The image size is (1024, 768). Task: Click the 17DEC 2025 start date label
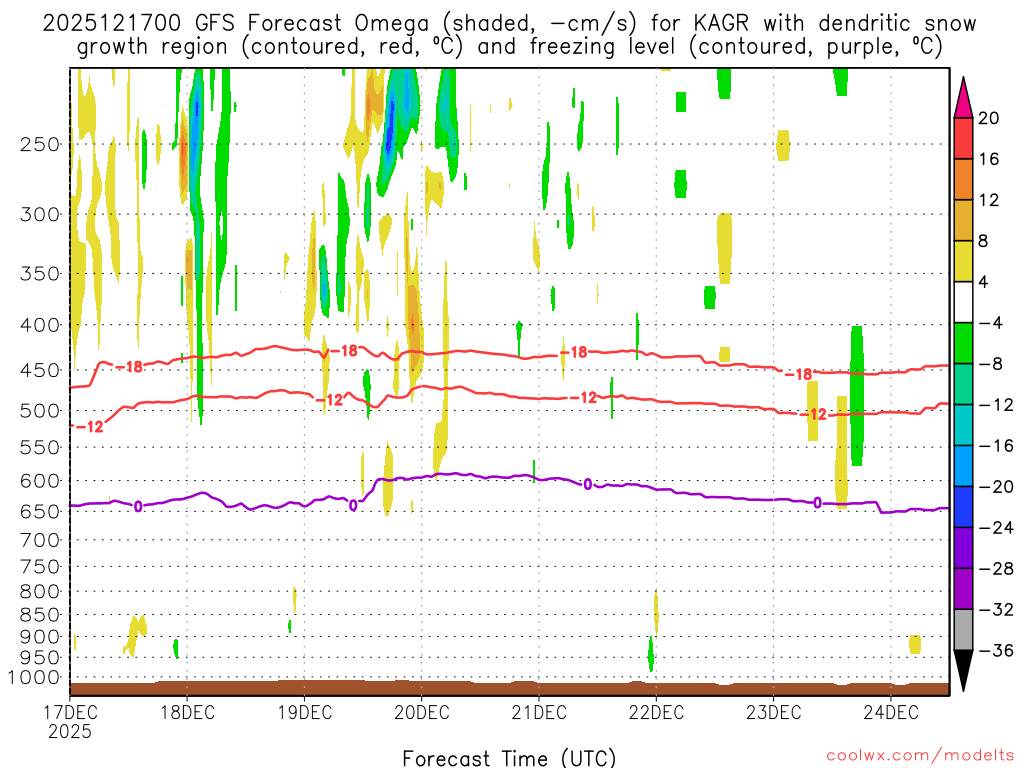(69, 721)
